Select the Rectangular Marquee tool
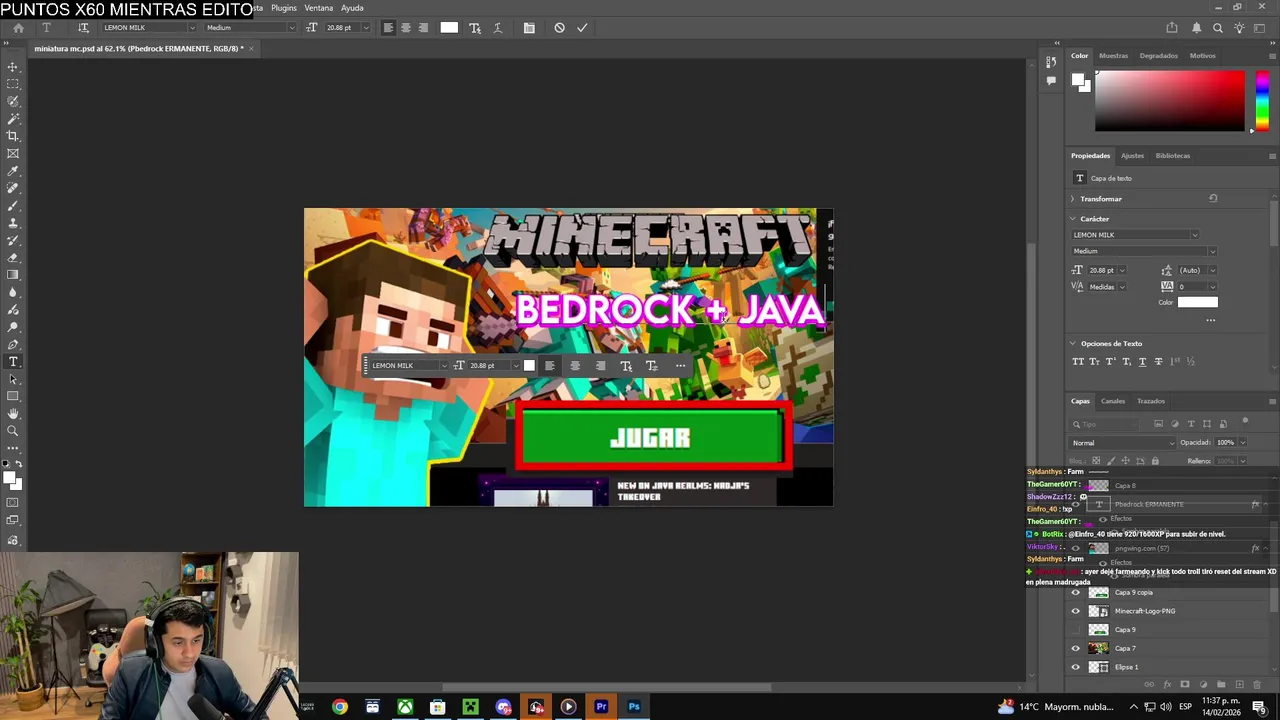Viewport: 1280px width, 720px height. pos(13,84)
